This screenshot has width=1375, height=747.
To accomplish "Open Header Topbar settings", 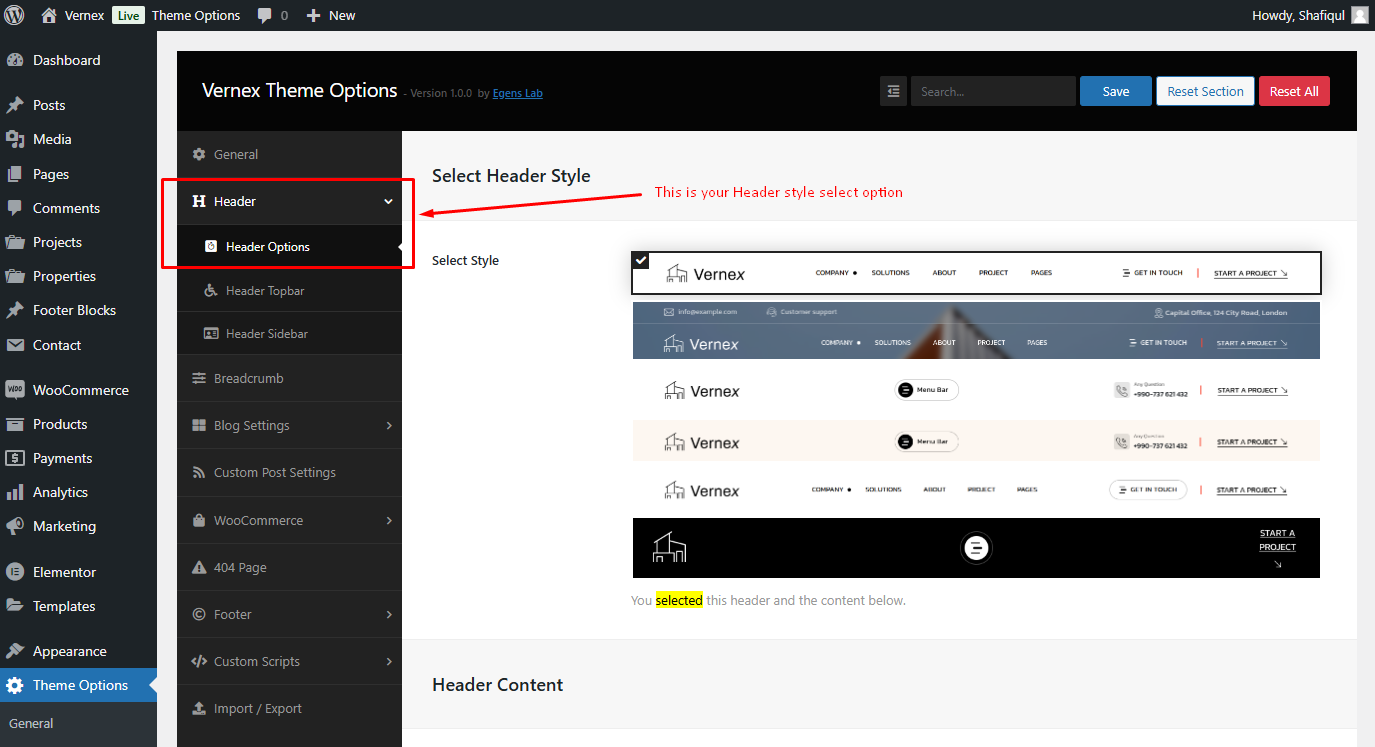I will pos(289,290).
